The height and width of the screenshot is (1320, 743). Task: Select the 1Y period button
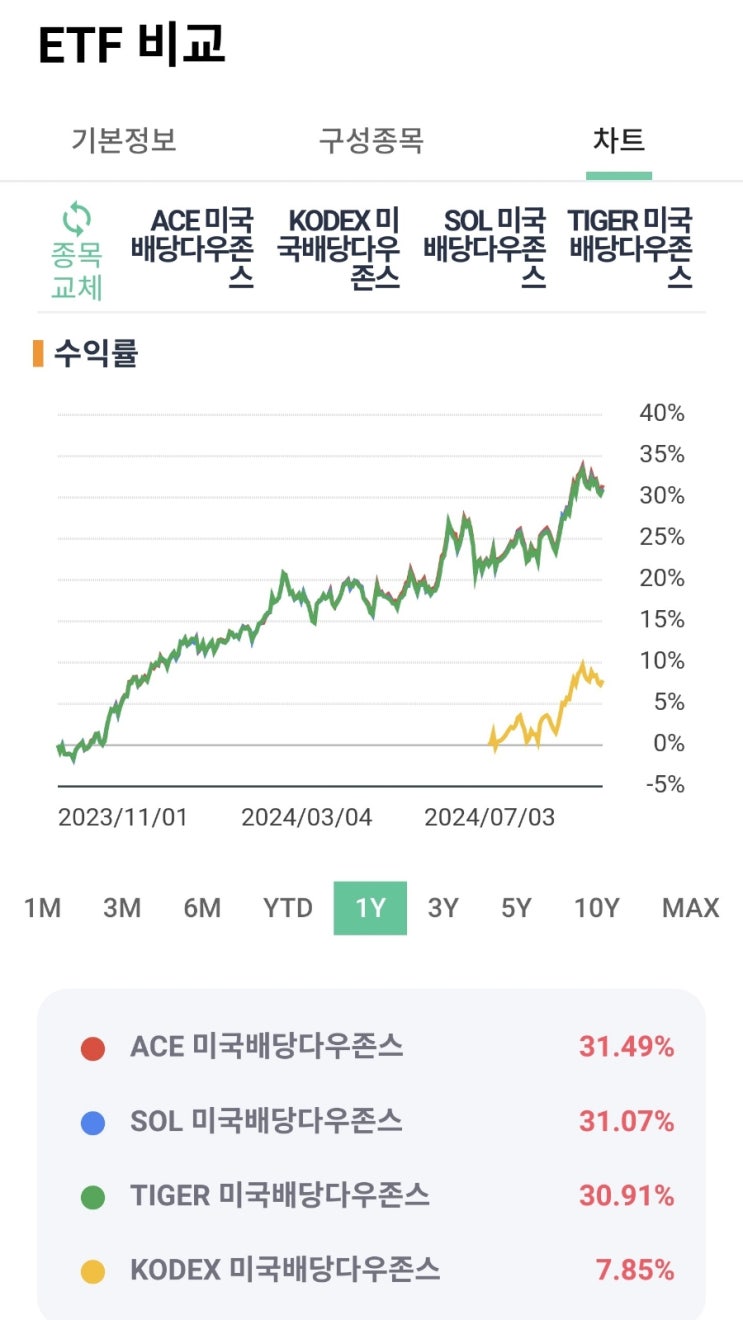click(370, 908)
